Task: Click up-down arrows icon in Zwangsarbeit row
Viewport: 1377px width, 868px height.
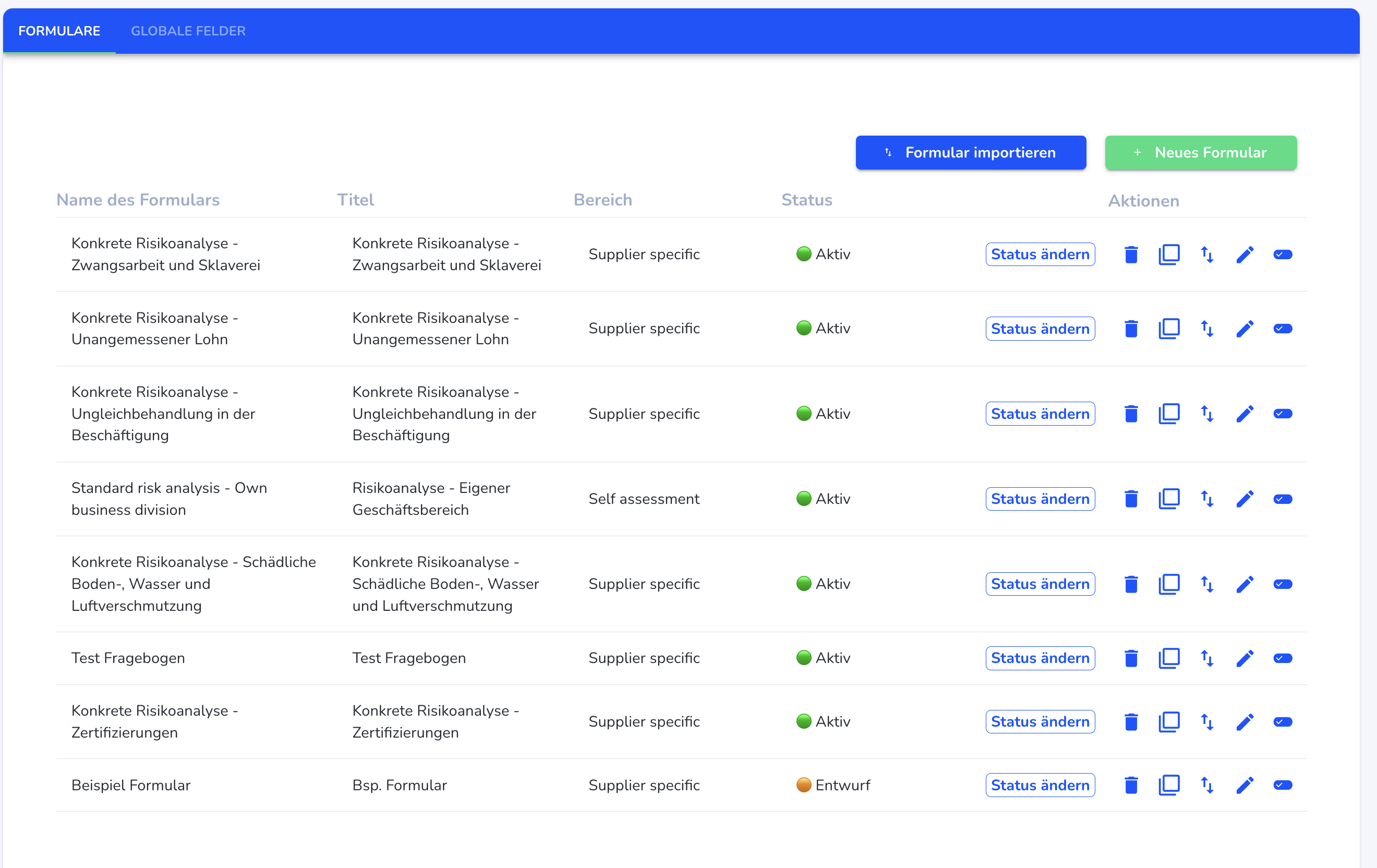Action: click(x=1206, y=255)
